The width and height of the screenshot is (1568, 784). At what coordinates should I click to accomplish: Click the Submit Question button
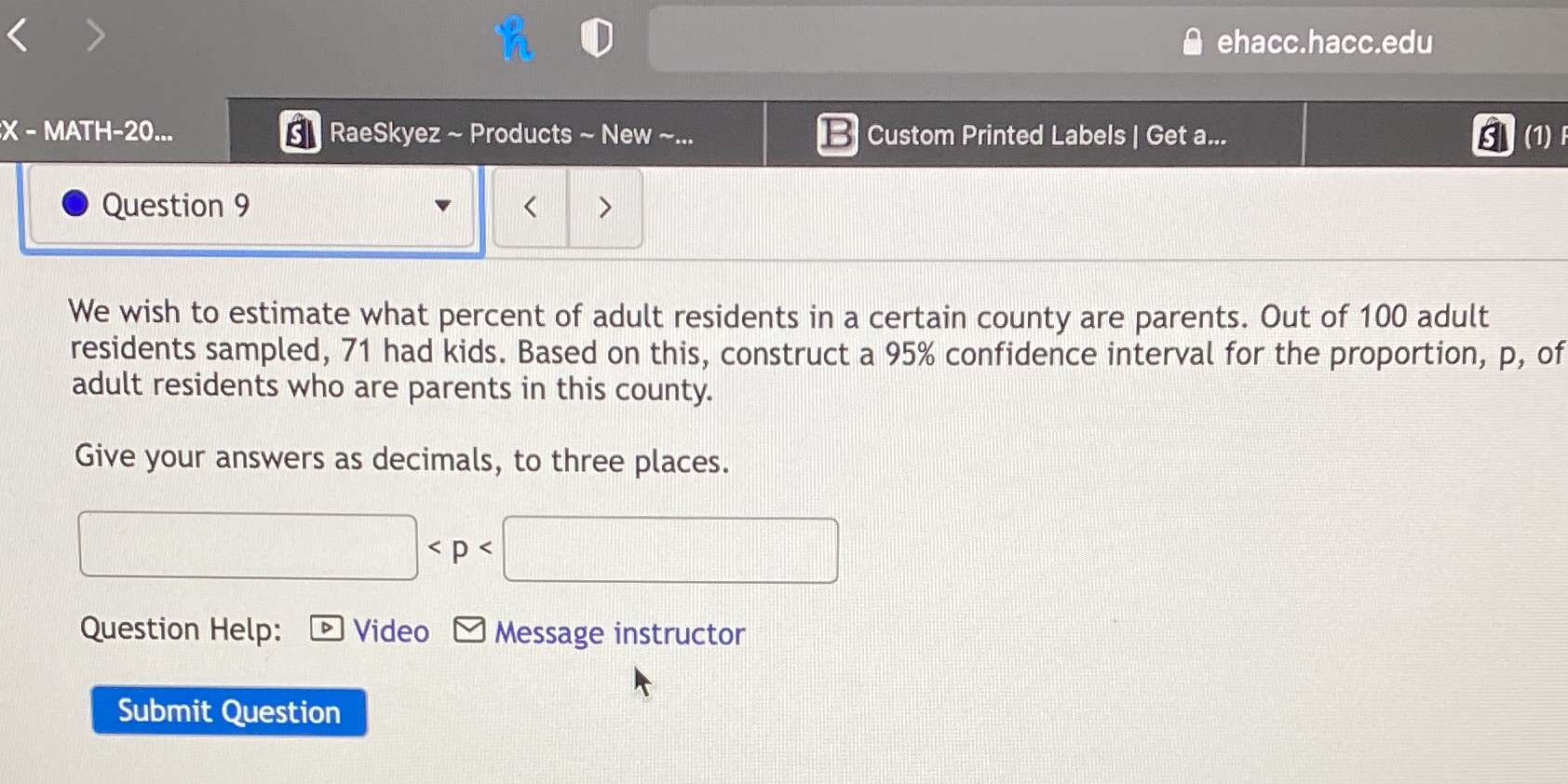pyautogui.click(x=228, y=711)
